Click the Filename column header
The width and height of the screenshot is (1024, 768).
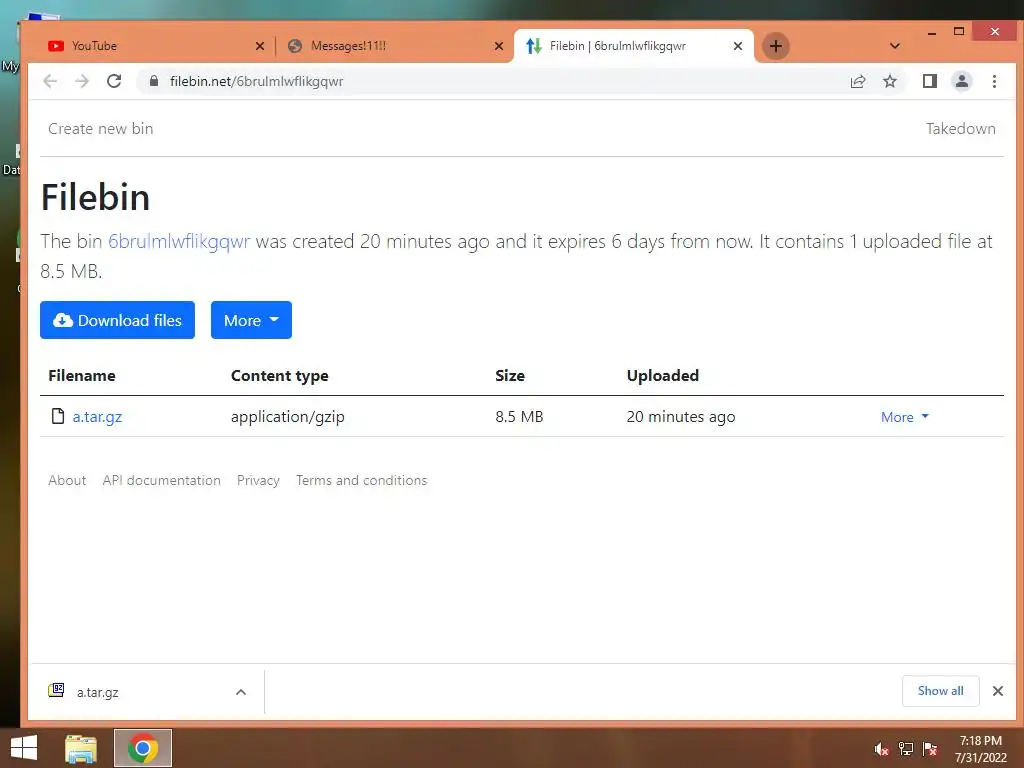(x=82, y=376)
